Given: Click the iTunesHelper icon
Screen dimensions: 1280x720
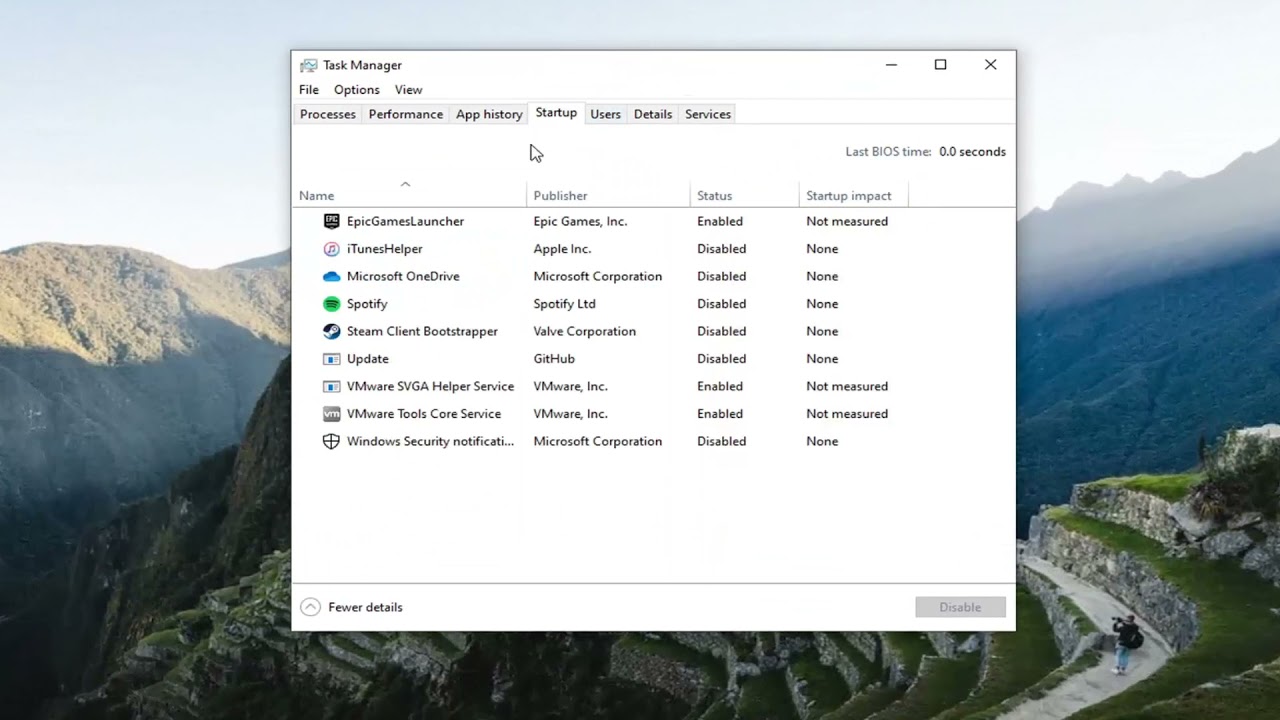Looking at the screenshot, I should [x=331, y=249].
